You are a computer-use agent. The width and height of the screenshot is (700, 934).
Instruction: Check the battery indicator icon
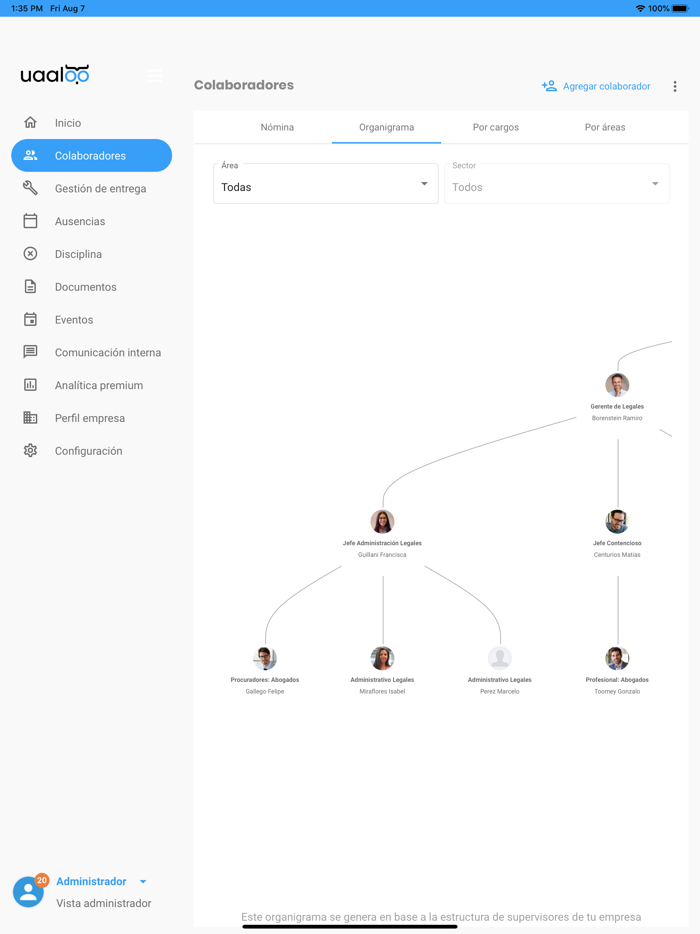[x=680, y=8]
